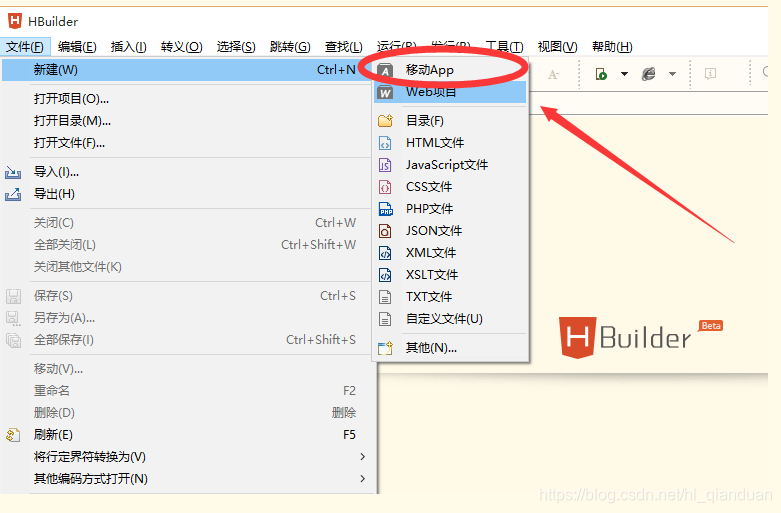Click the HBuilder logo in the title bar
Image resolution: width=781 pixels, height=513 pixels.
[x=15, y=21]
